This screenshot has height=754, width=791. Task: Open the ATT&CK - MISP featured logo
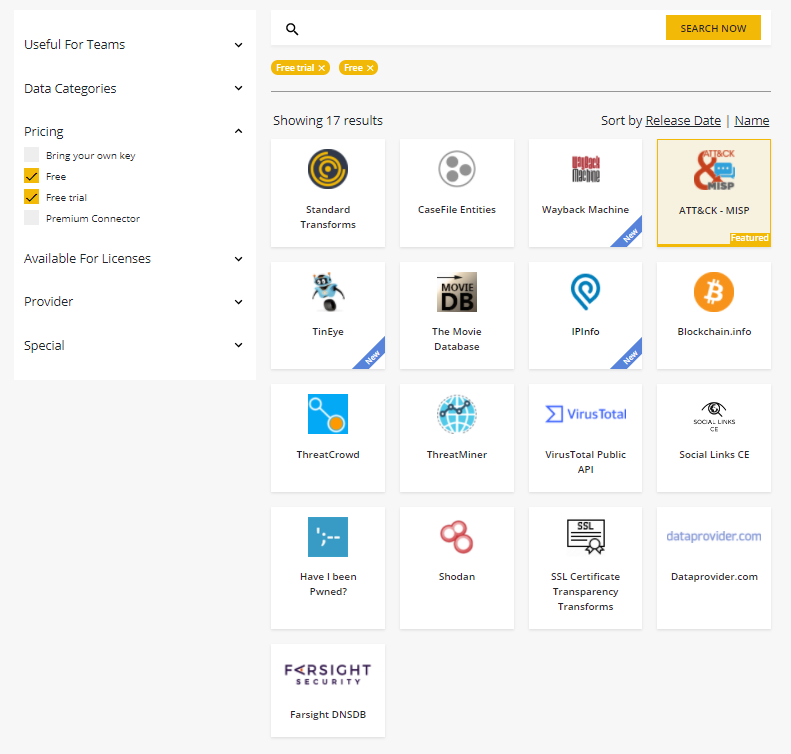tap(714, 170)
